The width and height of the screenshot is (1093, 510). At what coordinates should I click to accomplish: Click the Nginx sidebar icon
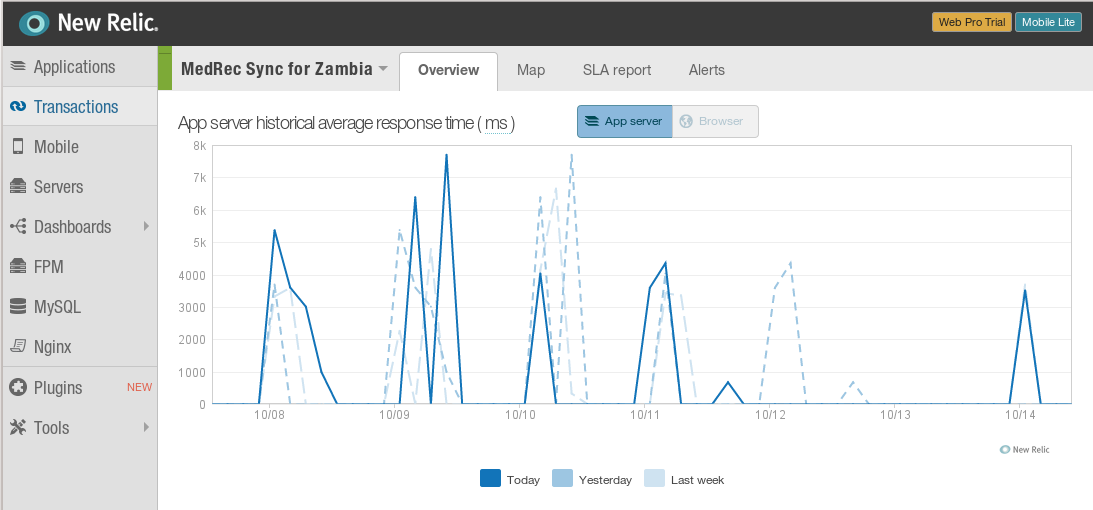tap(18, 346)
